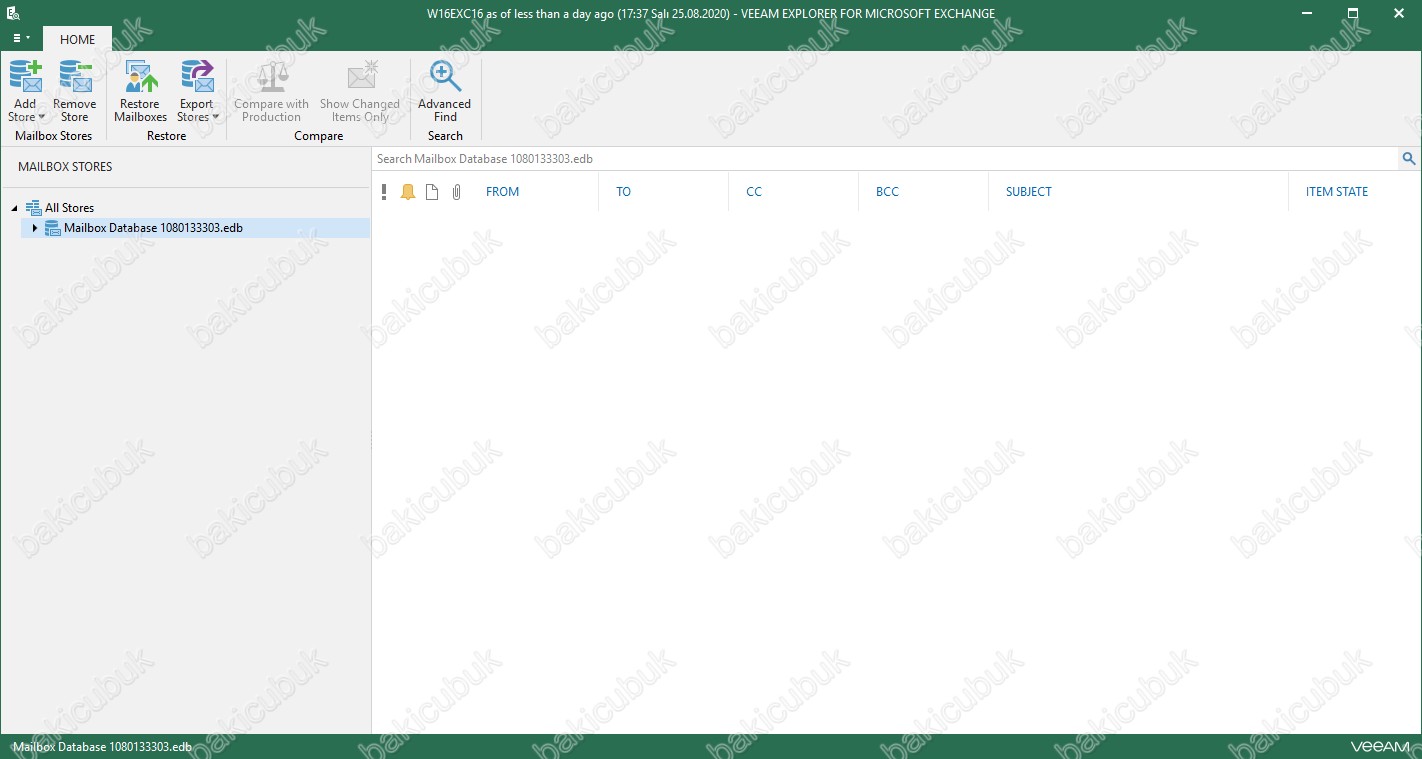Sort by the importance exclamation column
The height and width of the screenshot is (759, 1422).
(384, 192)
